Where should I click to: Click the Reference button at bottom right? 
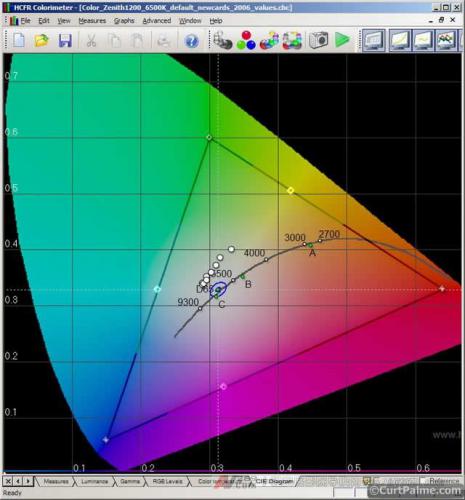443,481
